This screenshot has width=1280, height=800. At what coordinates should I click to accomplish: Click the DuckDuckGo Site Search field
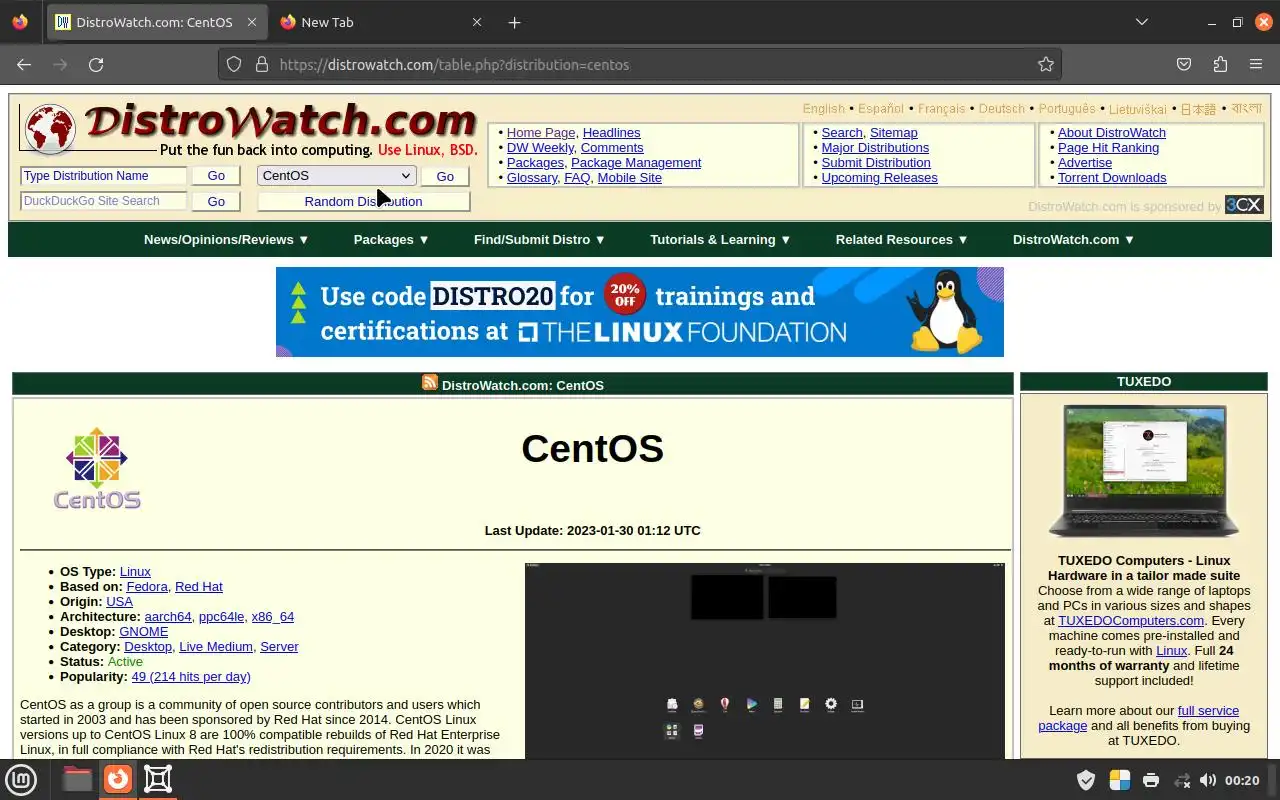pyautogui.click(x=103, y=201)
